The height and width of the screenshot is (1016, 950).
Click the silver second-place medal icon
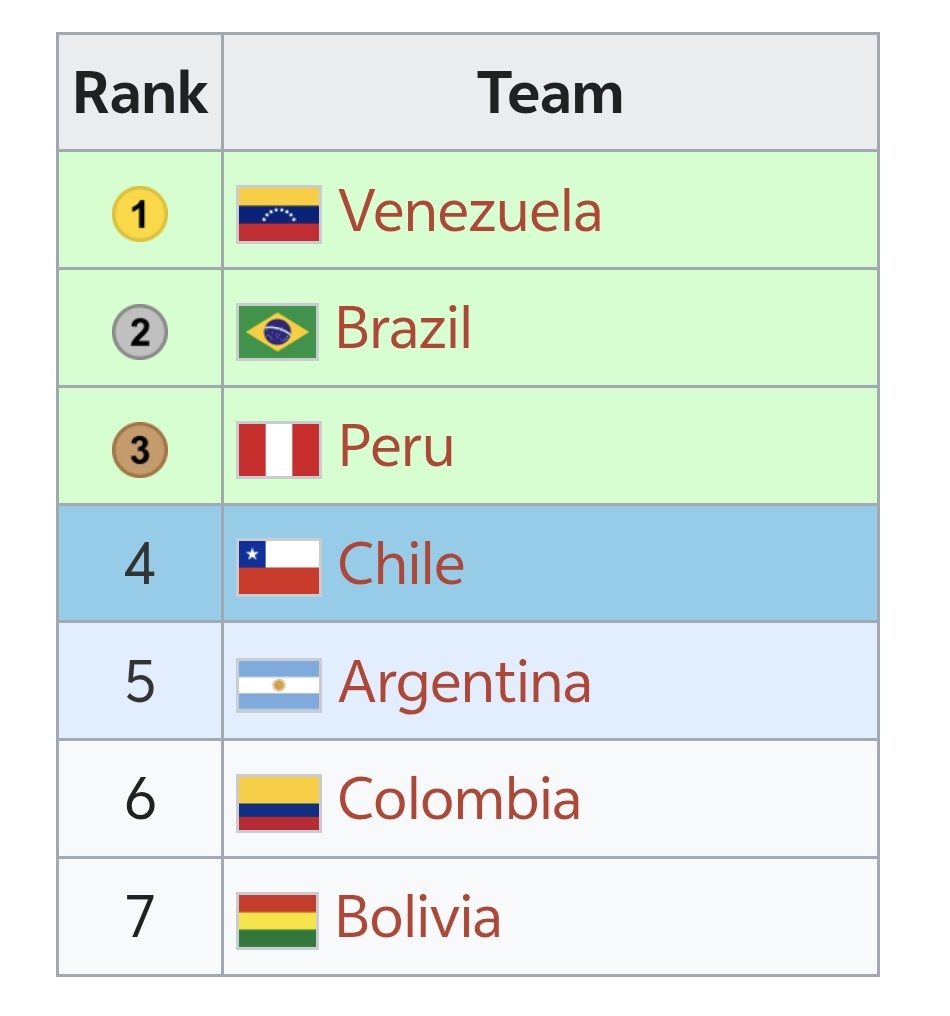140,332
